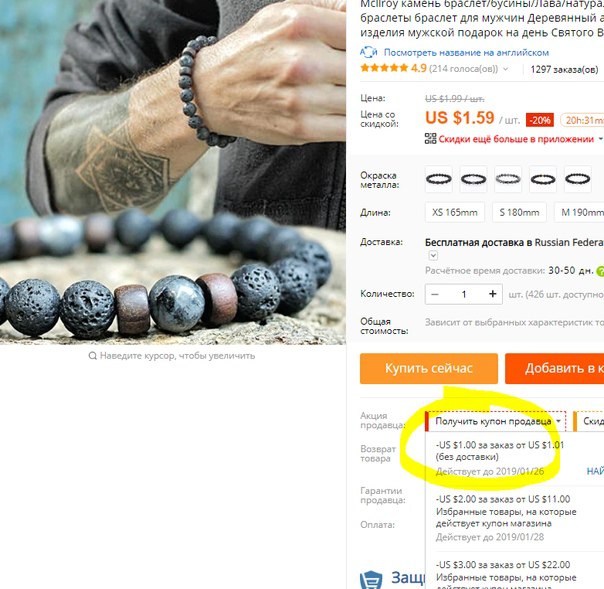Expand the ratings breakdown chevron
Image resolution: width=604 pixels, height=589 pixels.
click(x=506, y=69)
